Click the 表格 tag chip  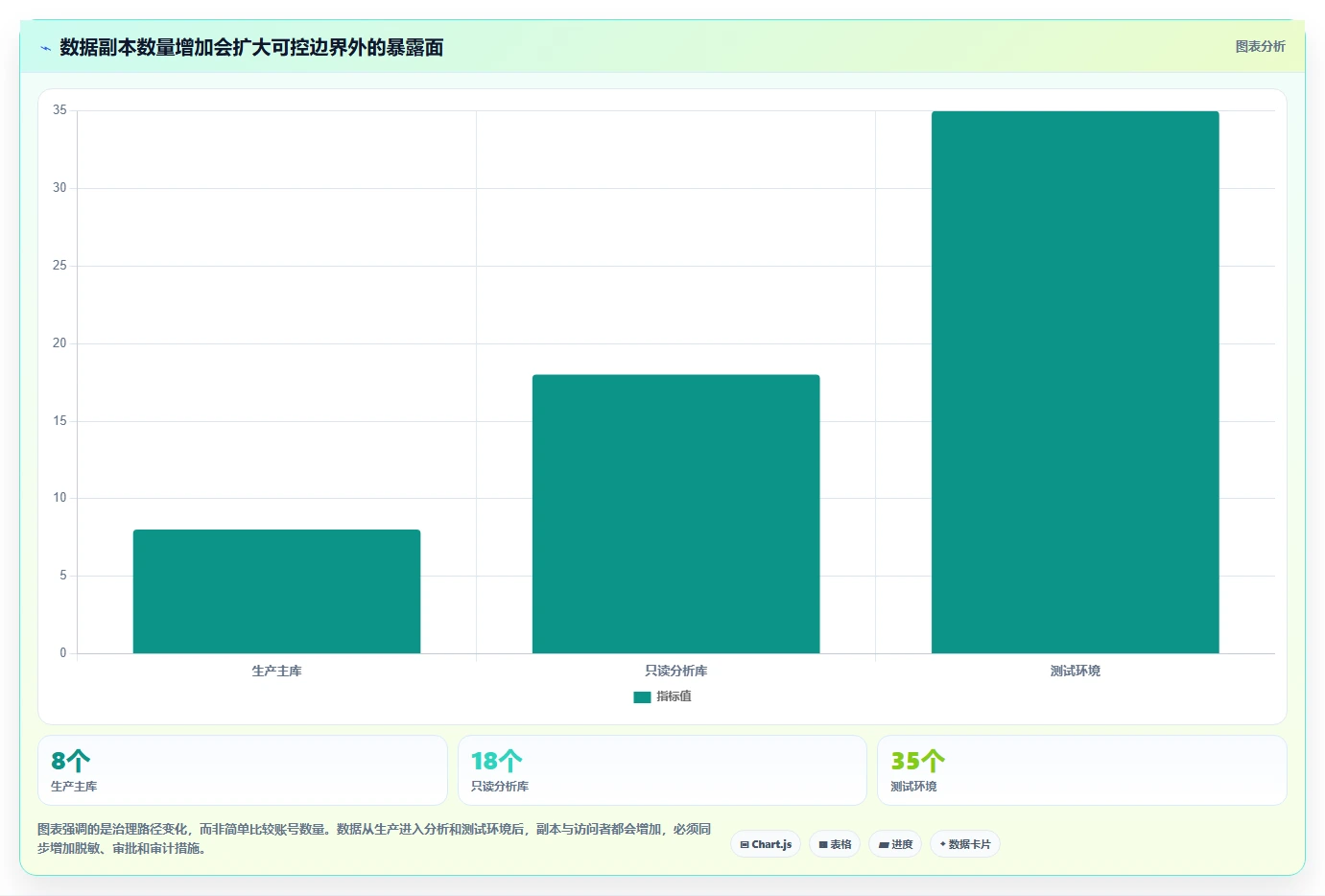[835, 844]
